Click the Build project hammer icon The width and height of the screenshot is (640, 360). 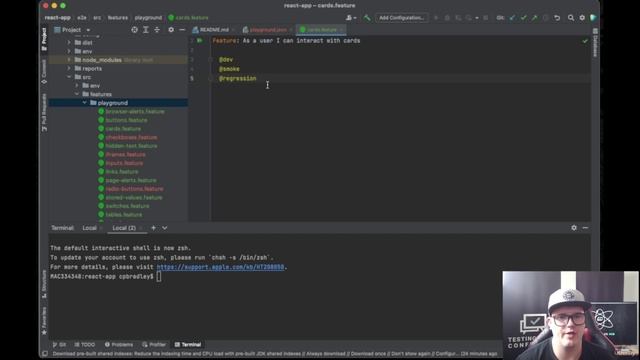367,18
